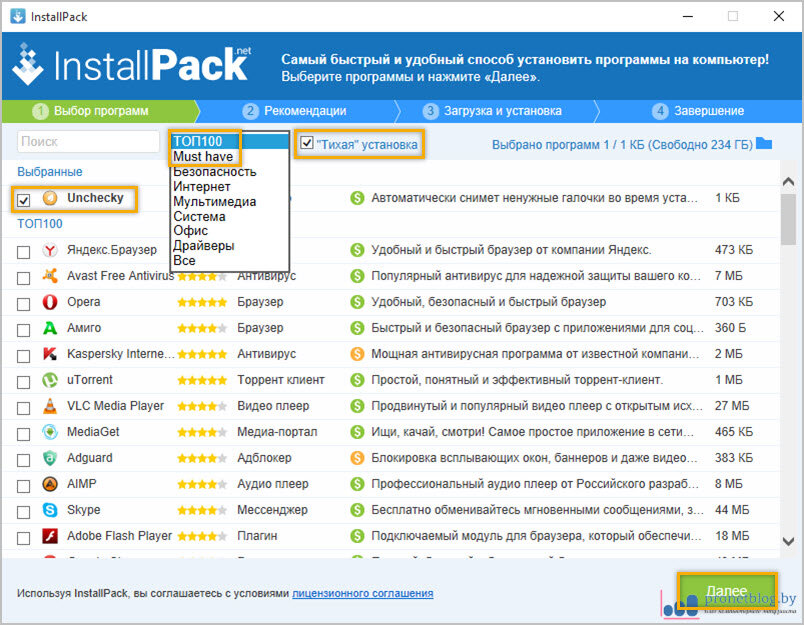
Task: Go to the Завершение step tab
Action: 698,111
